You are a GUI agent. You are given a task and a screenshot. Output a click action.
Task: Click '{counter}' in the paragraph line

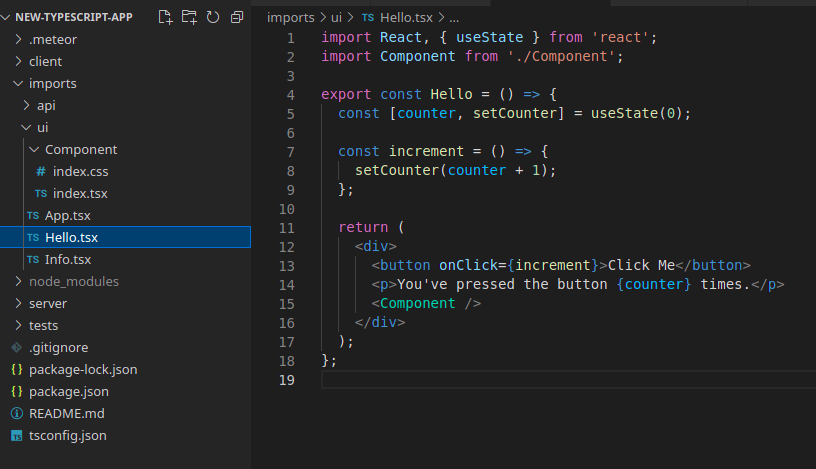coord(654,284)
